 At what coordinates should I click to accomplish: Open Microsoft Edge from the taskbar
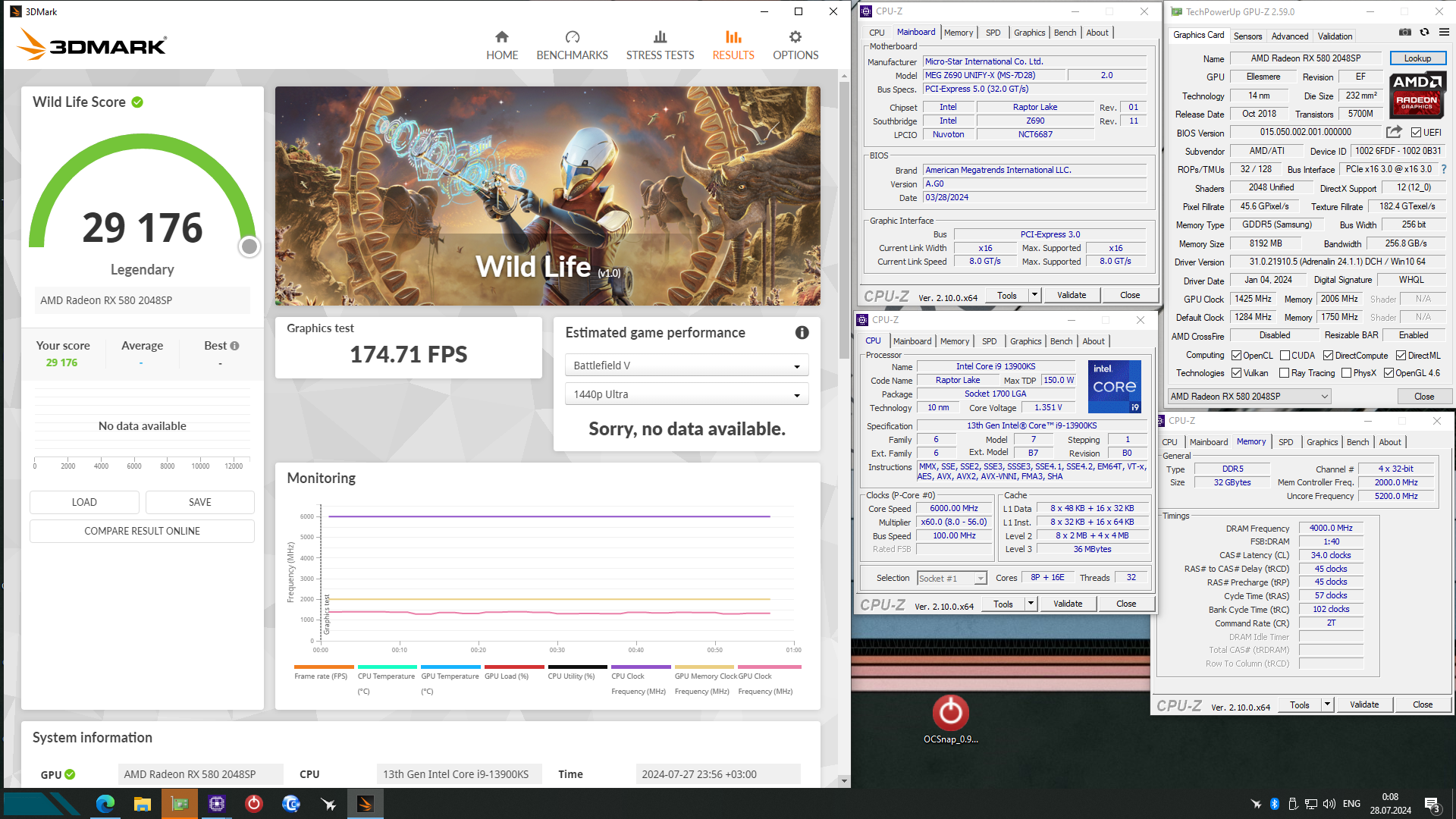click(105, 804)
